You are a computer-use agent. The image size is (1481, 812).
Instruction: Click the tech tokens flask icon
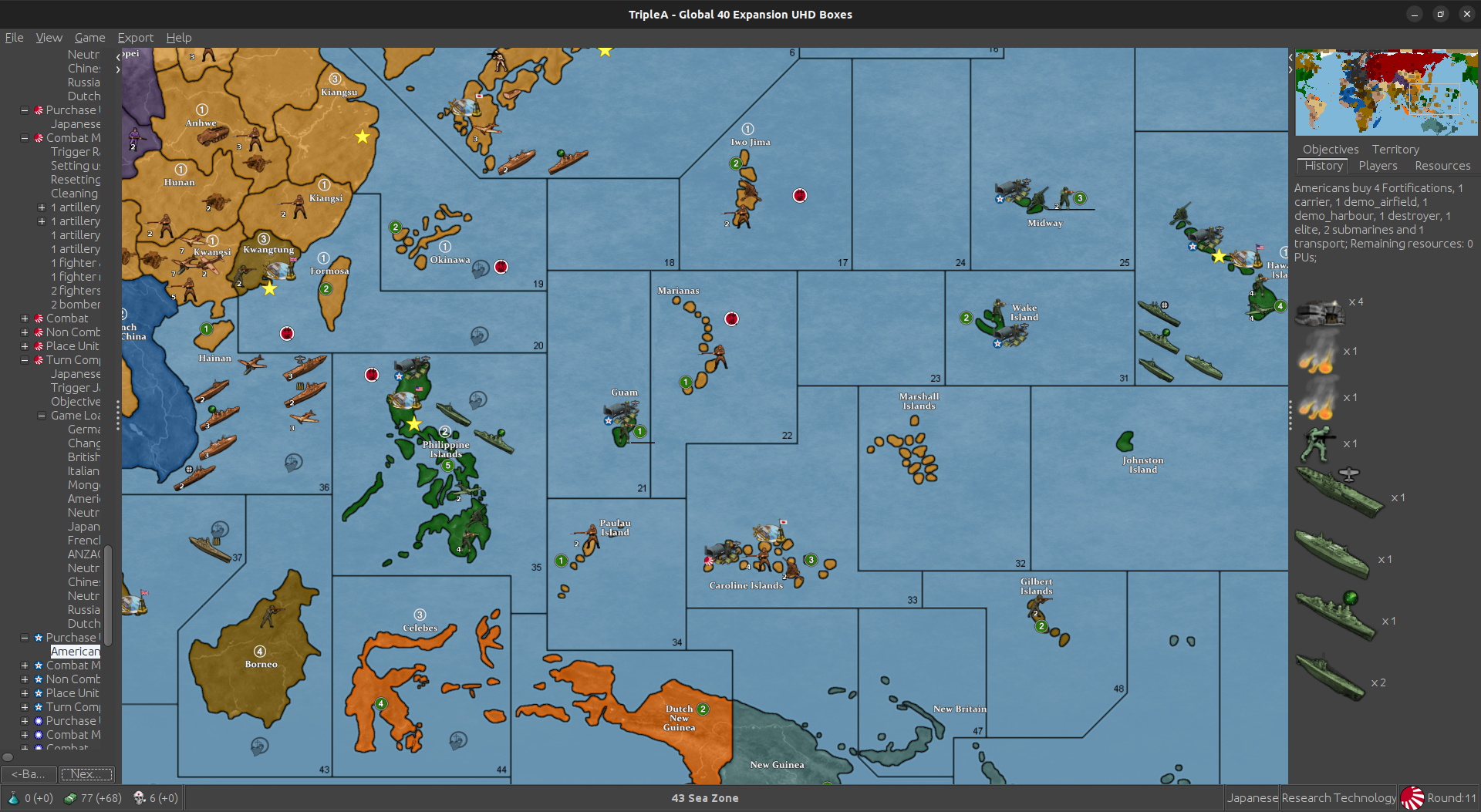tap(13, 798)
